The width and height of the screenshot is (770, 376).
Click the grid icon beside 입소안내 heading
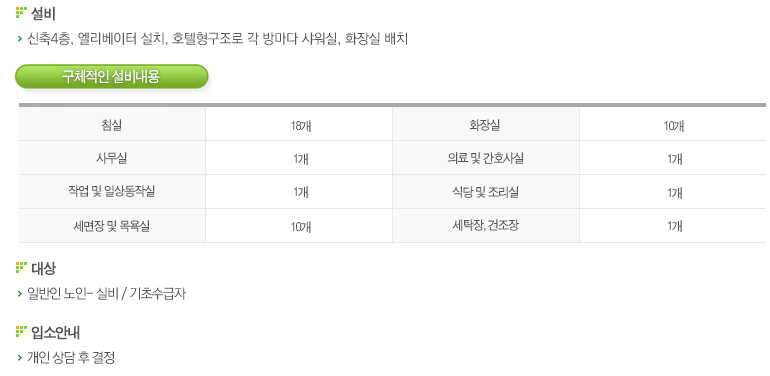point(21,331)
